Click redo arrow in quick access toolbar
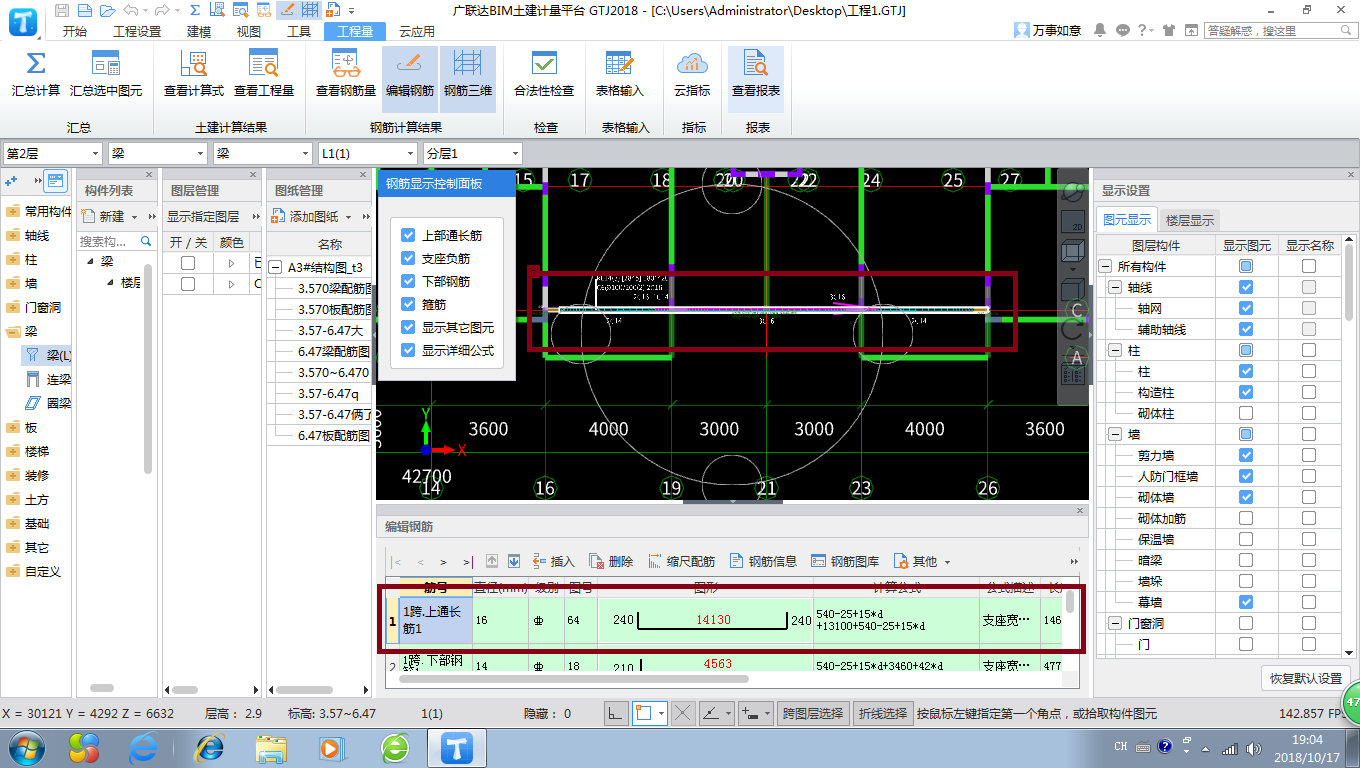1360x768 pixels. tap(160, 10)
